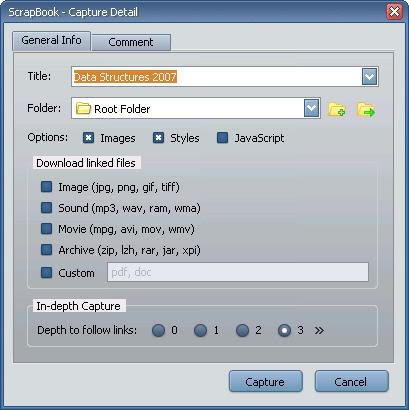409x410 pixels.
Task: Enable the JavaScript option checkbox
Action: coord(222,138)
